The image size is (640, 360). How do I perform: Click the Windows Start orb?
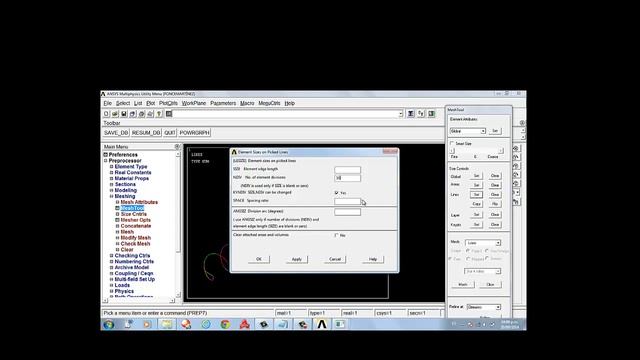(109, 324)
